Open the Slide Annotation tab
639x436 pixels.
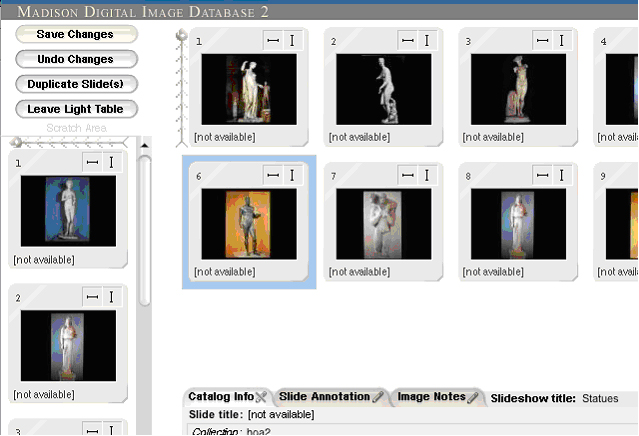331,396
